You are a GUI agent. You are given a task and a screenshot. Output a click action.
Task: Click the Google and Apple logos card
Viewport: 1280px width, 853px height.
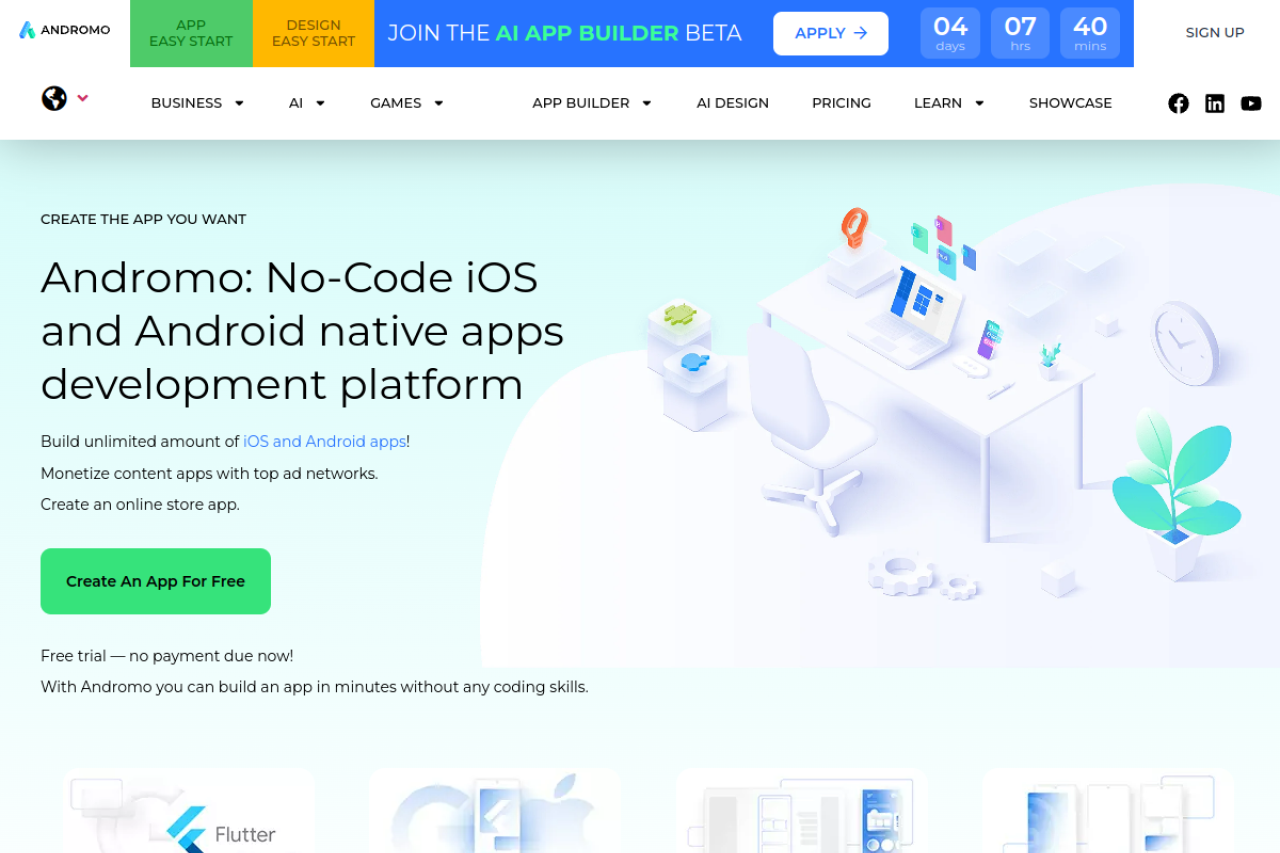(495, 810)
